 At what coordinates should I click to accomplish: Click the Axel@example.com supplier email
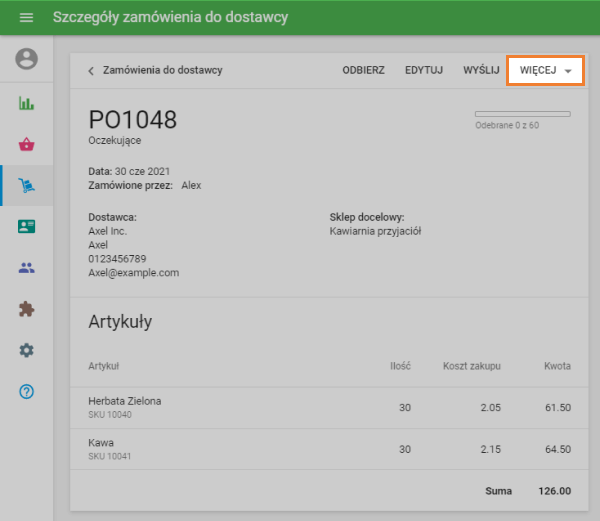pos(133,272)
